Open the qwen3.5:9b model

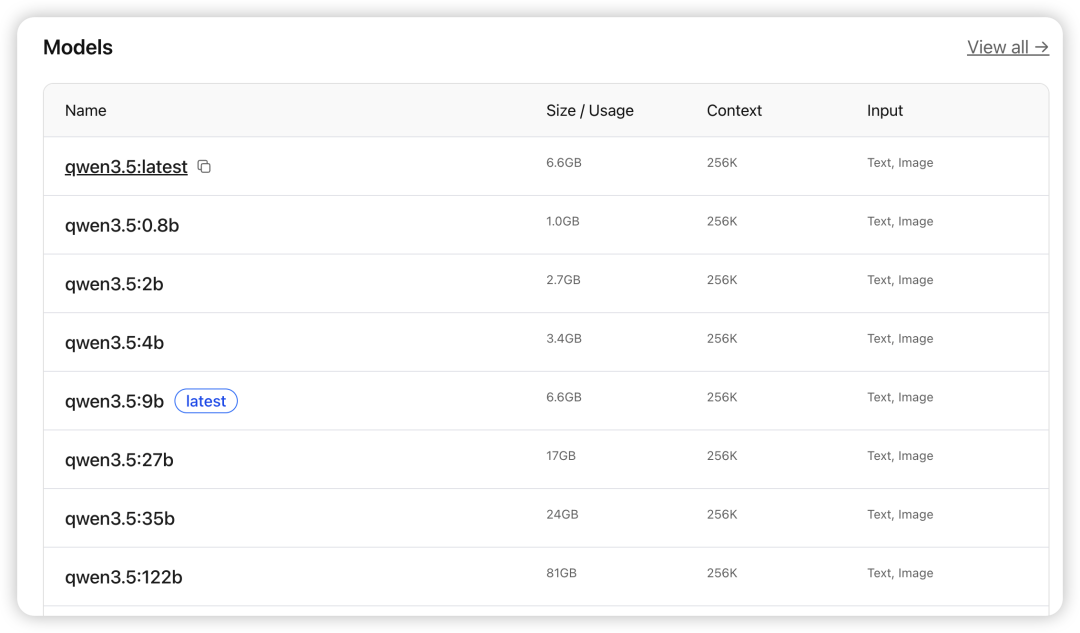point(114,401)
